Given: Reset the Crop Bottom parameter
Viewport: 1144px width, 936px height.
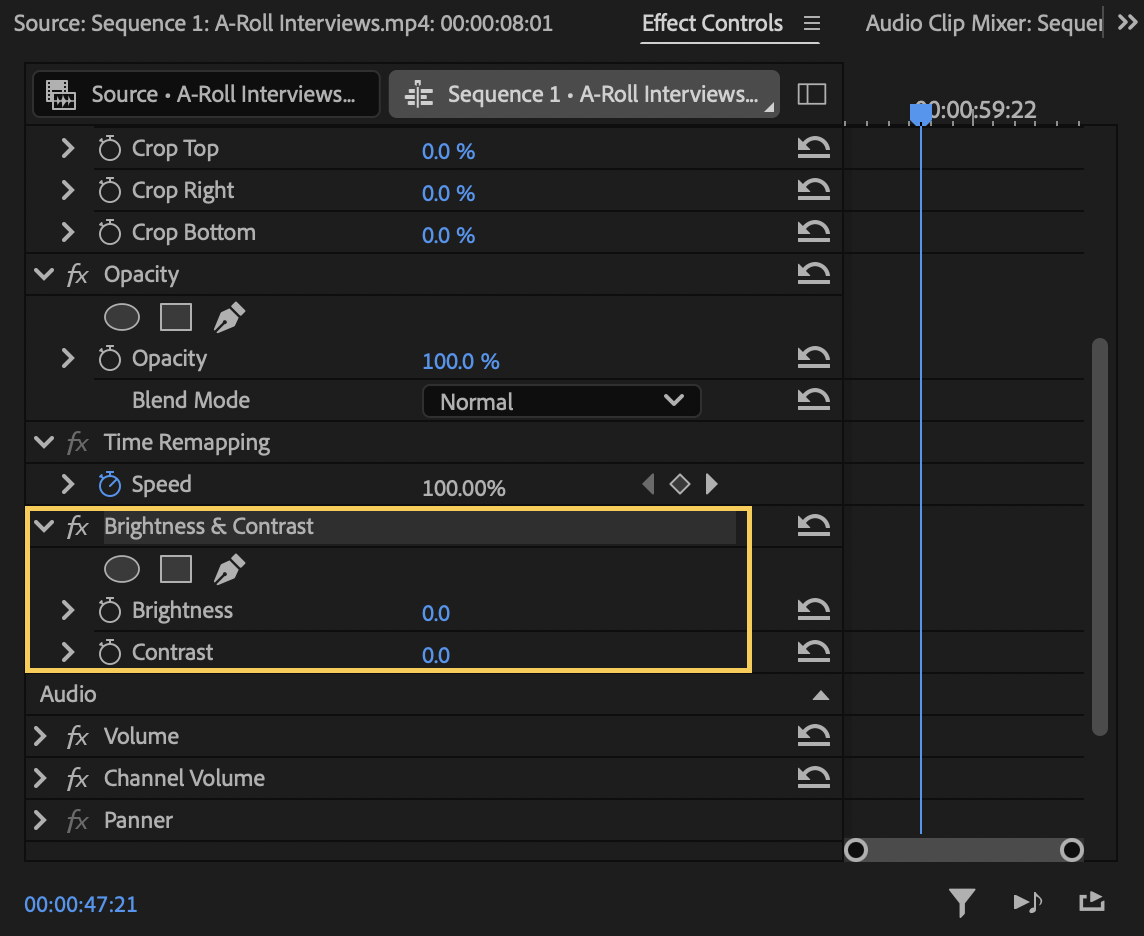Looking at the screenshot, I should tap(813, 232).
